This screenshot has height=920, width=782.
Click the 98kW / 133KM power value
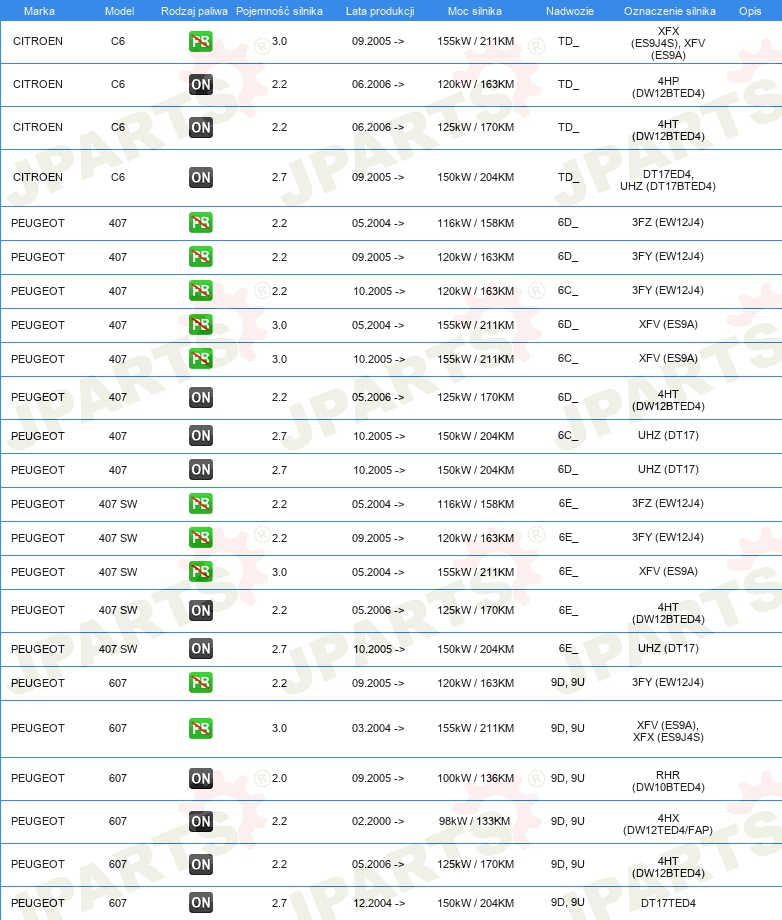point(475,821)
